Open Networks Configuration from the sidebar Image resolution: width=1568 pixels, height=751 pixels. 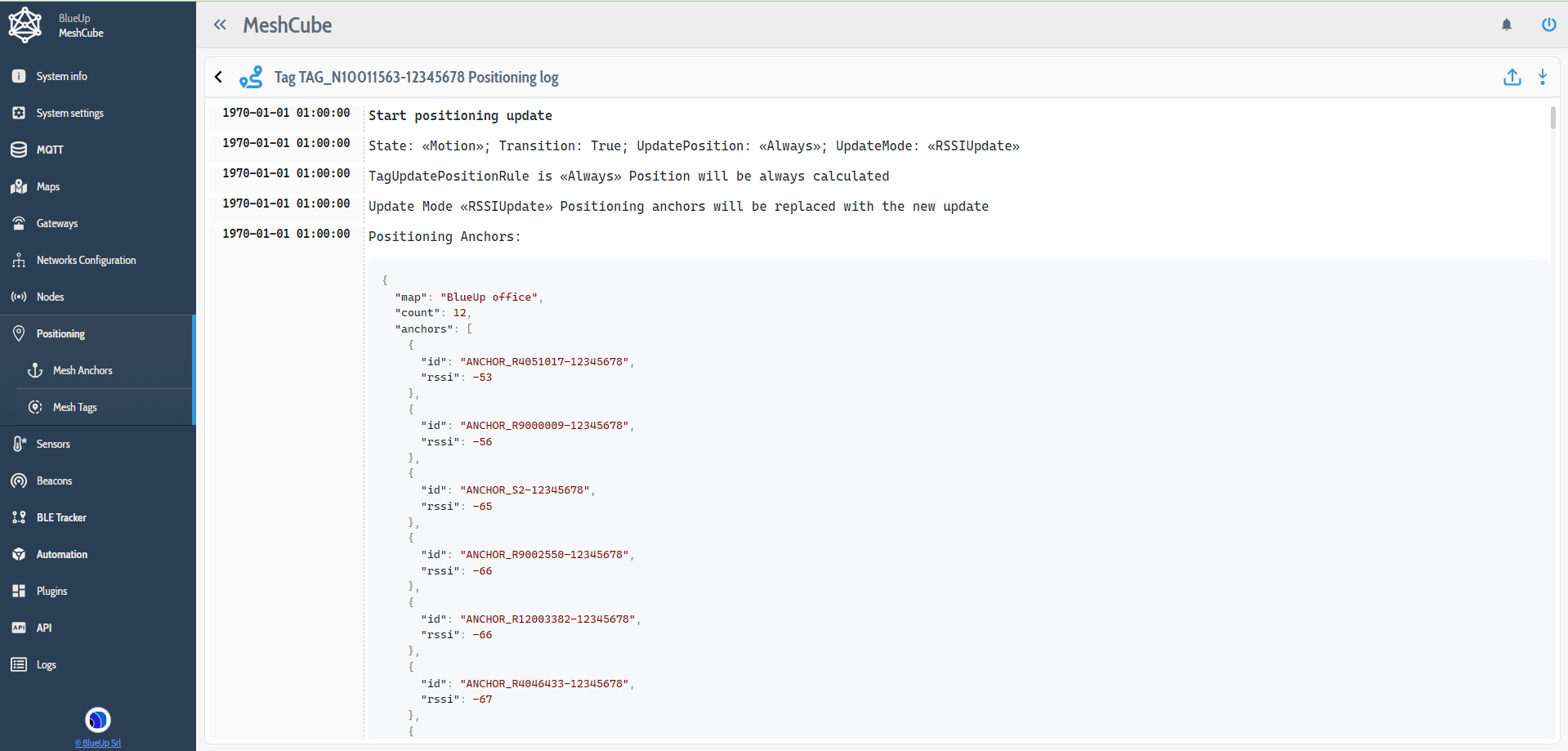tap(86, 260)
